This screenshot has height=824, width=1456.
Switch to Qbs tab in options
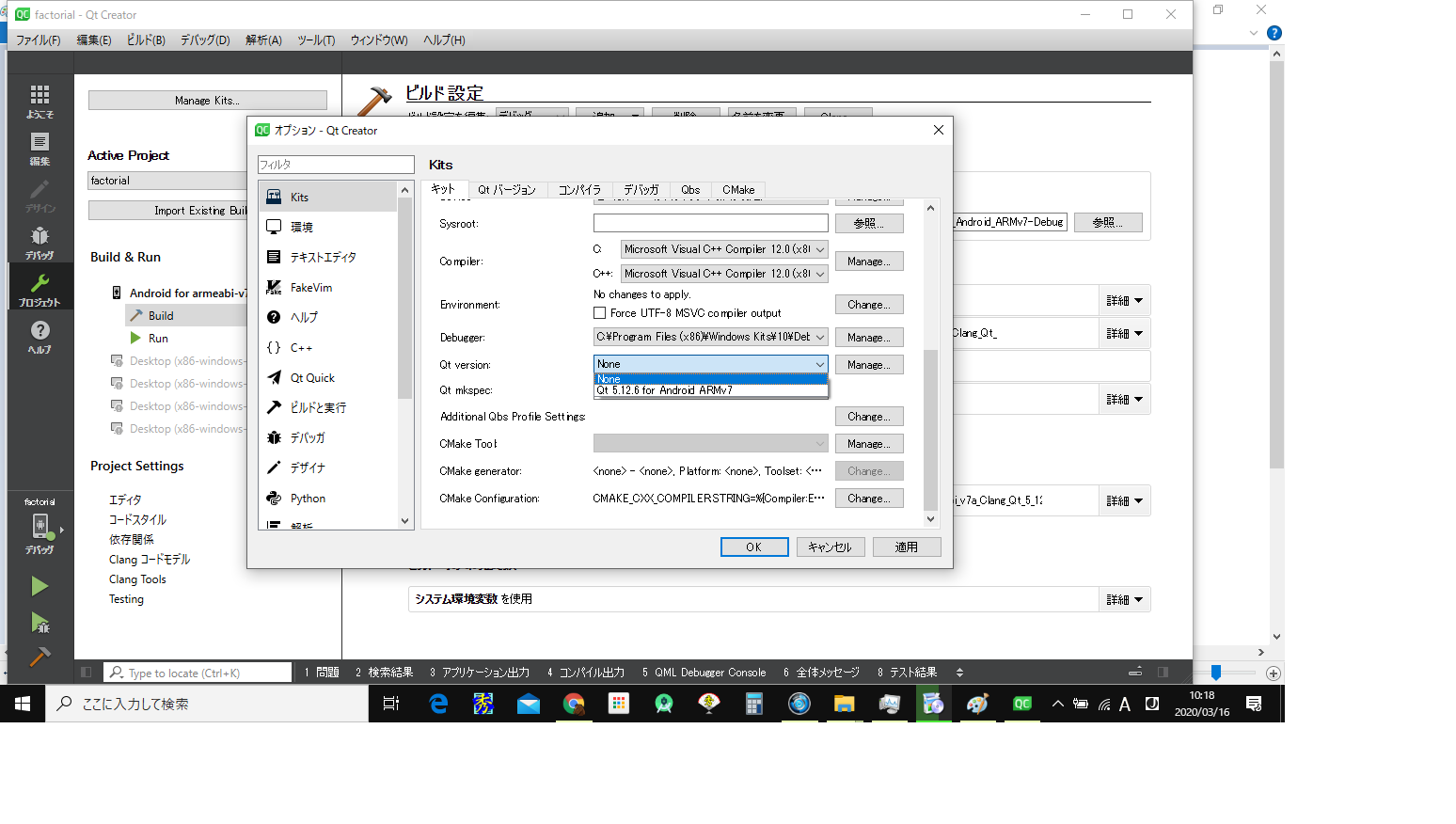coord(690,190)
